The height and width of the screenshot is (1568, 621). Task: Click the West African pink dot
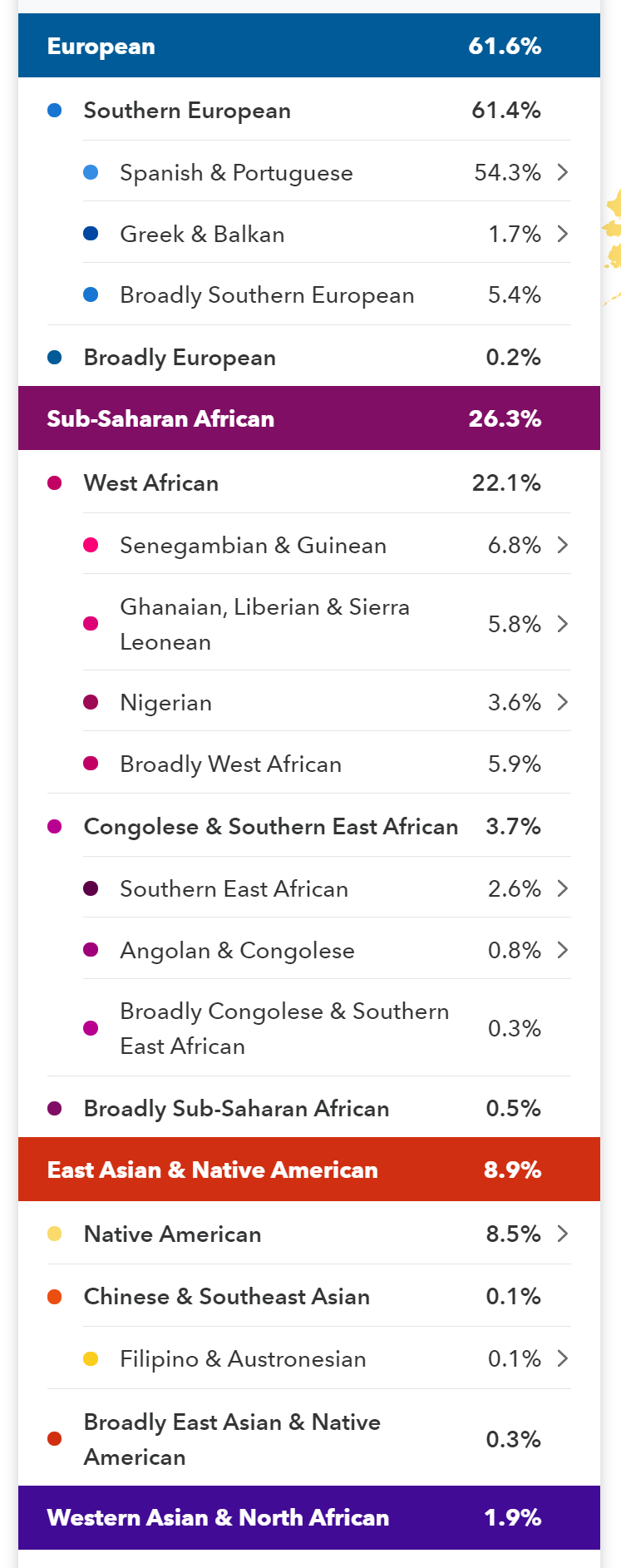pyautogui.click(x=55, y=483)
